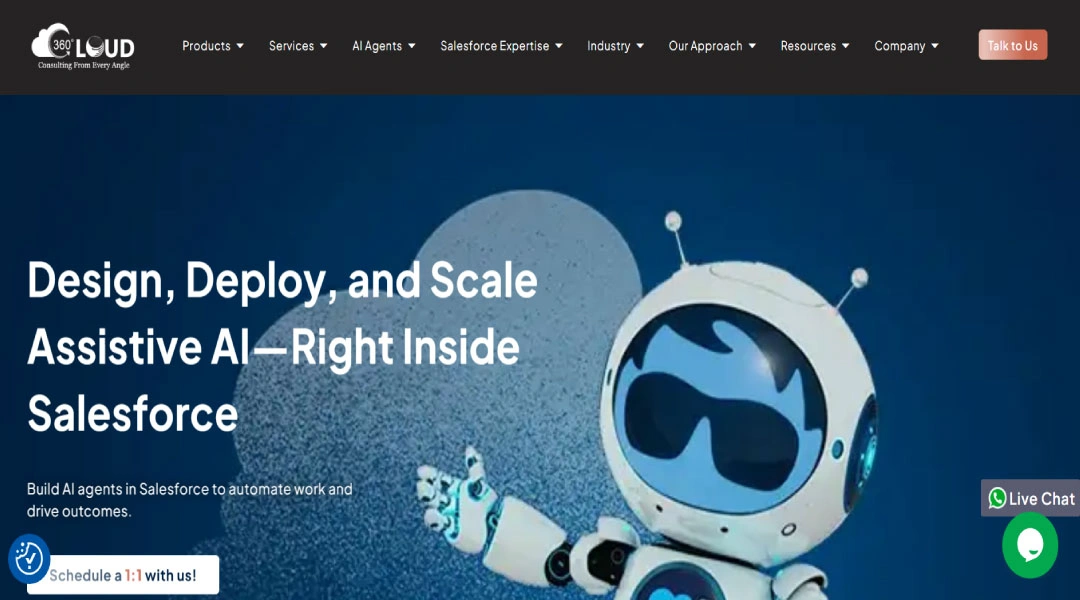Screen dimensions: 1080x600
Task: Click the WhatsApp icon
Action: click(x=997, y=498)
